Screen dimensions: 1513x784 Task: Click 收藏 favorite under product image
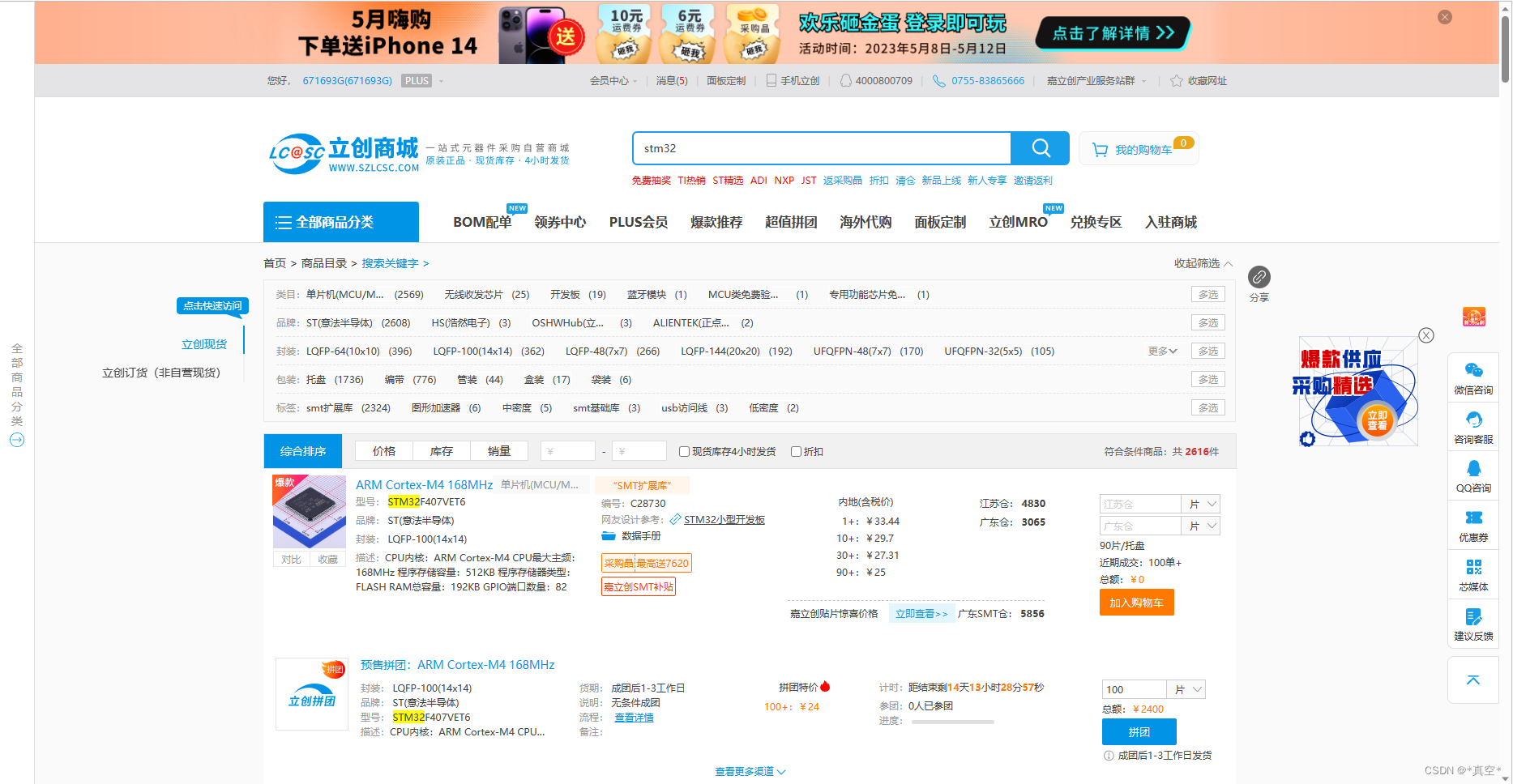click(x=327, y=560)
